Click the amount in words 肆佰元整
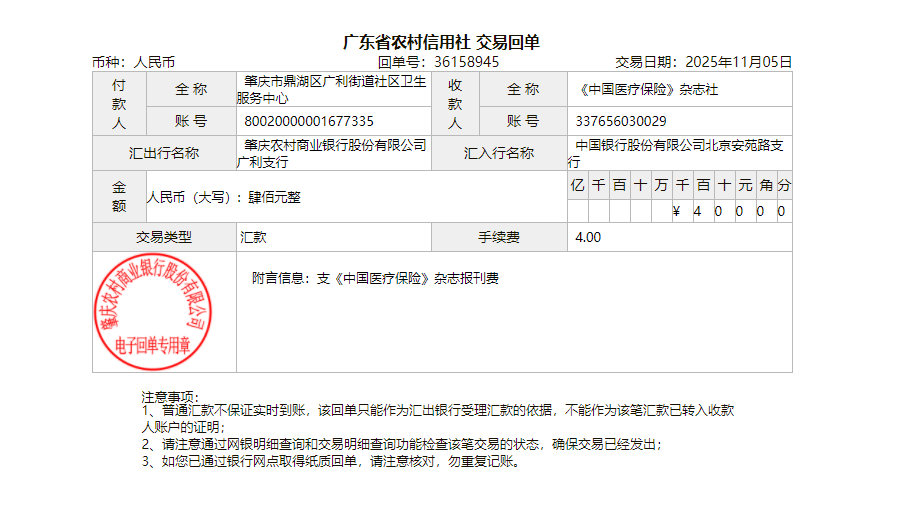This screenshot has width=916, height=531. (274, 197)
